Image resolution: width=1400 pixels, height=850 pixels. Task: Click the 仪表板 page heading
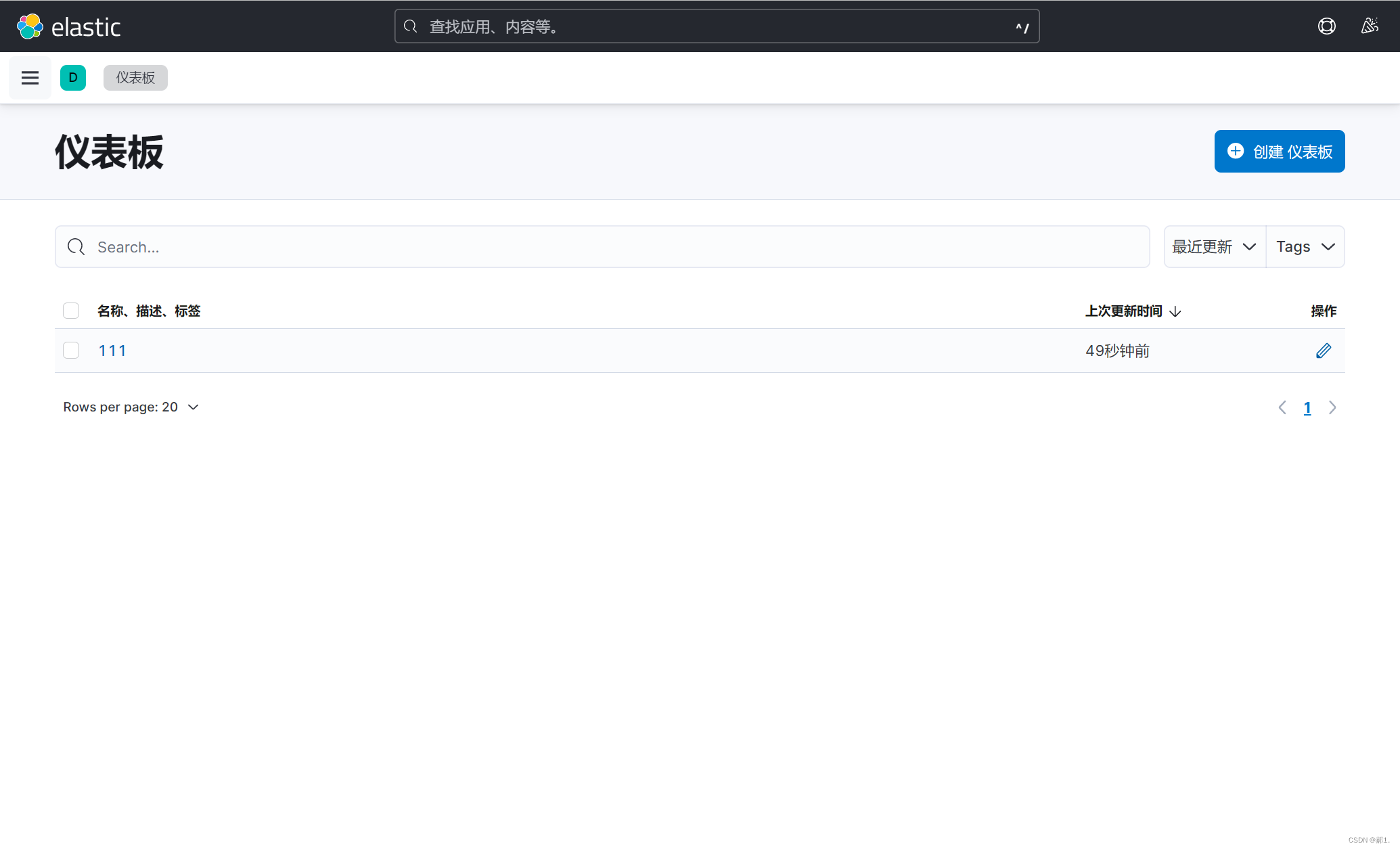coord(109,152)
